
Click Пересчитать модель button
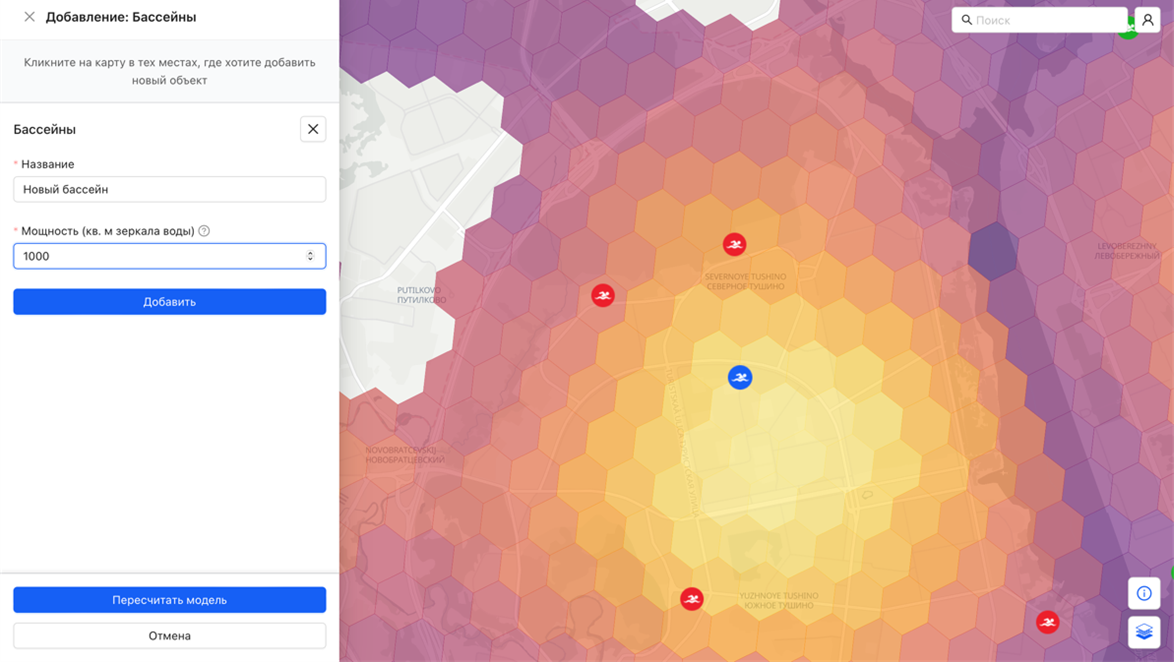(x=169, y=600)
